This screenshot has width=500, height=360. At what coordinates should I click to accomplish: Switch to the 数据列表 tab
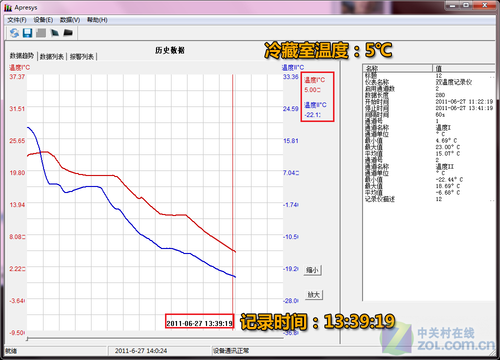click(x=52, y=57)
